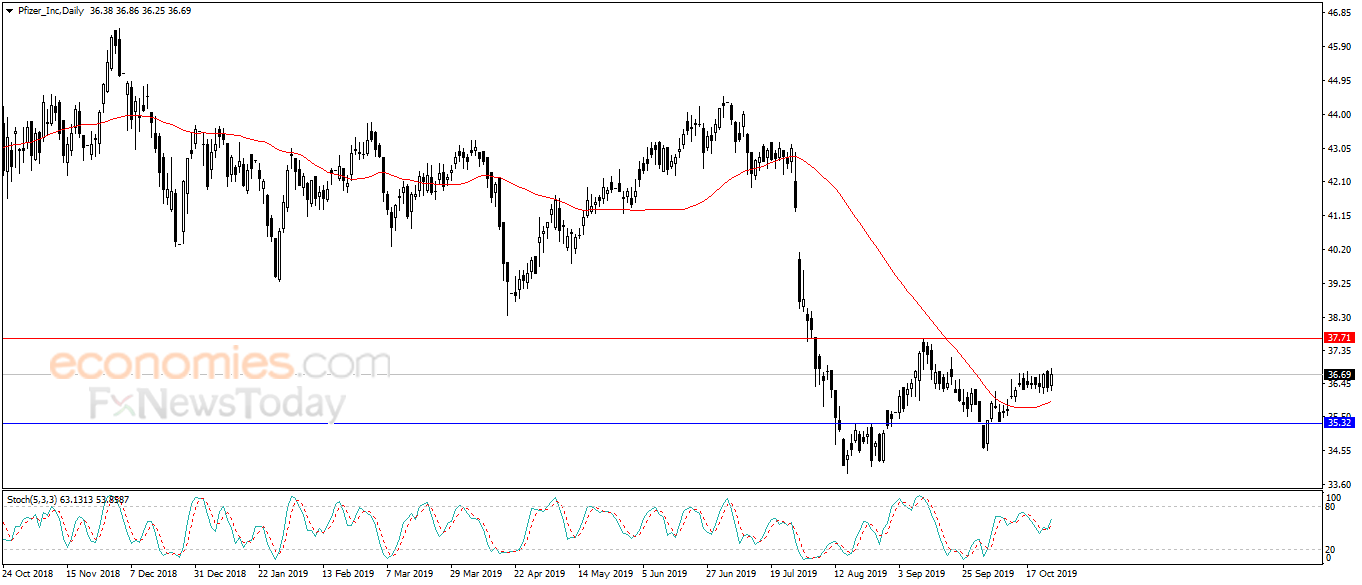Screen dimensions: 1362x585
Task: Click the 33.60 price scale value
Action: point(1339,484)
